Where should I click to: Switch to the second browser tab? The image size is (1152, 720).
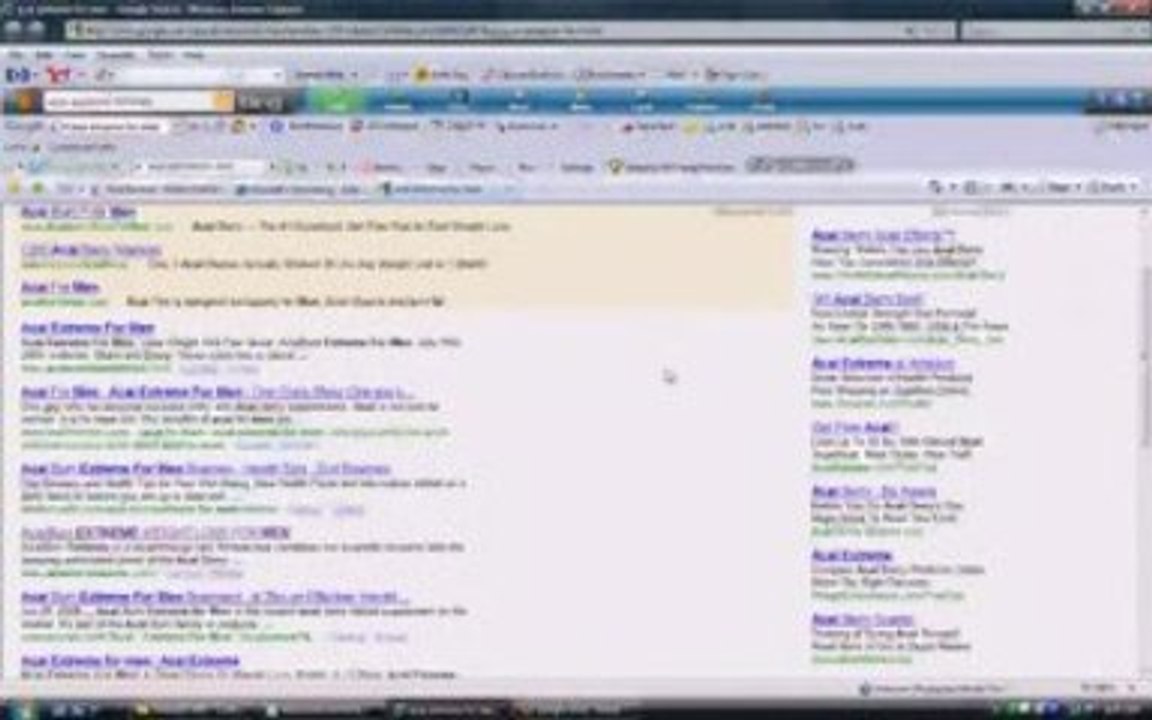300,190
